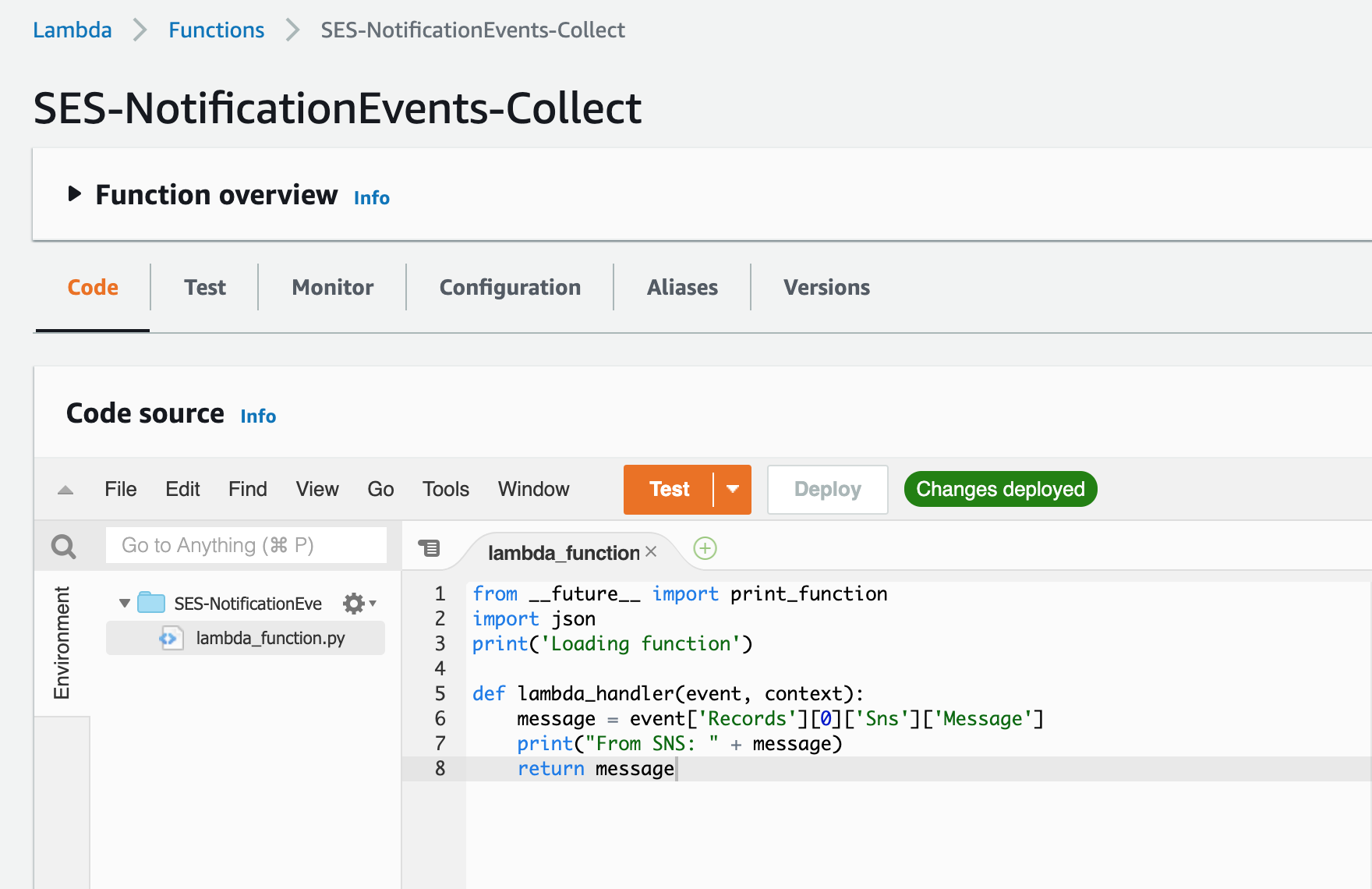Focus the Go to Anything search field
This screenshot has height=889, width=1372.
[246, 545]
